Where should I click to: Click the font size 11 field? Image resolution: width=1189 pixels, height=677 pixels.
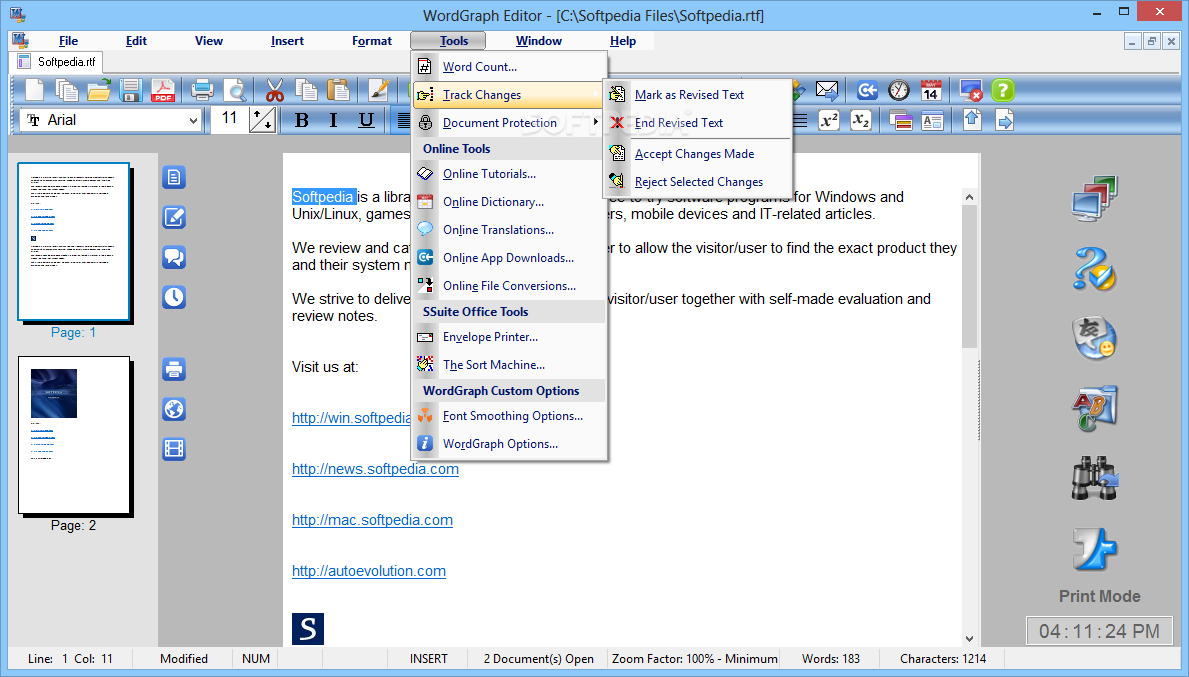(x=229, y=120)
